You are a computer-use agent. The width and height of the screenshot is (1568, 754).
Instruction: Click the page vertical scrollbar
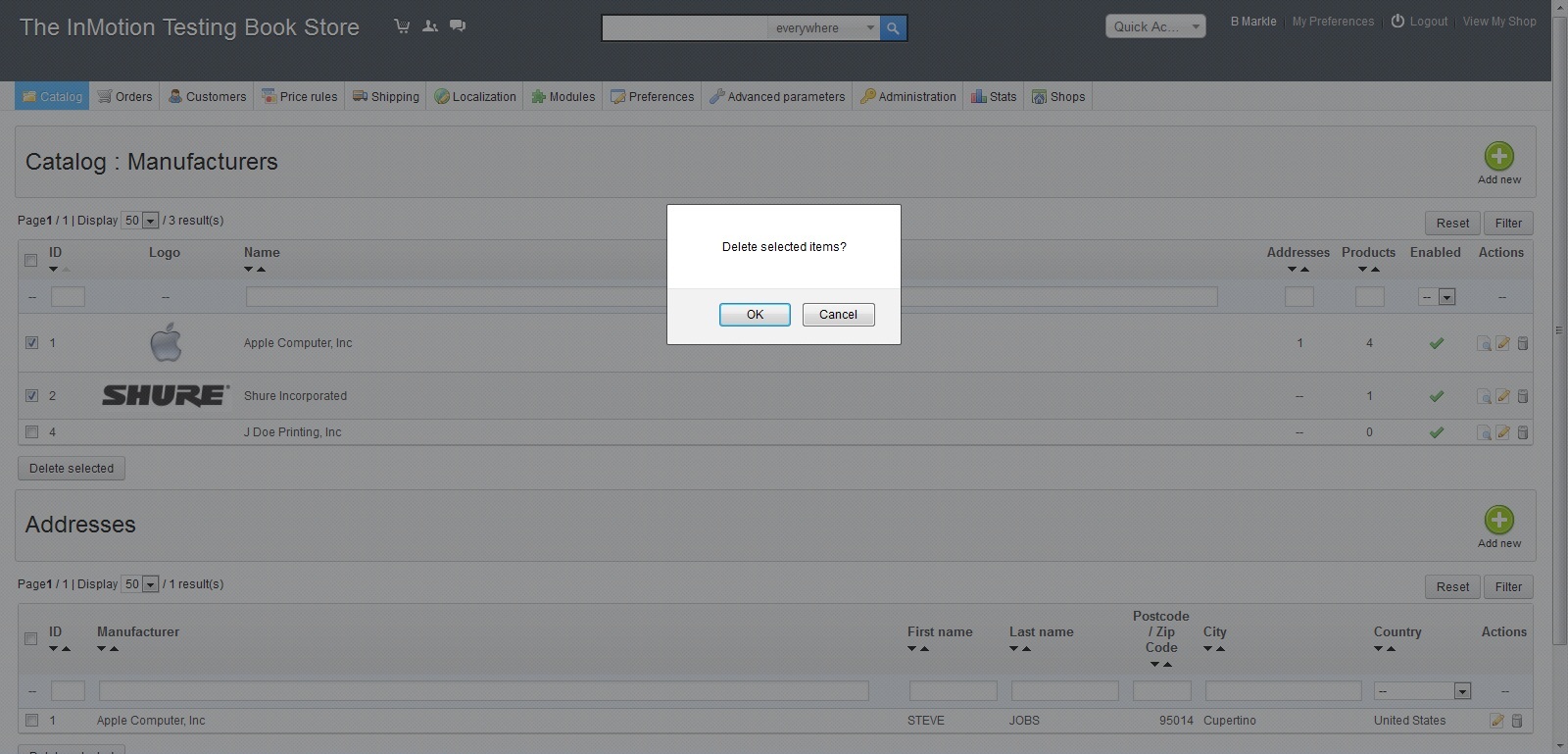tap(1559, 329)
